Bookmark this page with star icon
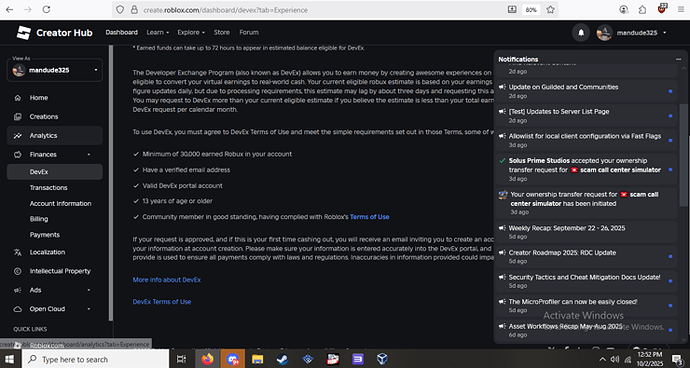This screenshot has width=690, height=368. 550,10
